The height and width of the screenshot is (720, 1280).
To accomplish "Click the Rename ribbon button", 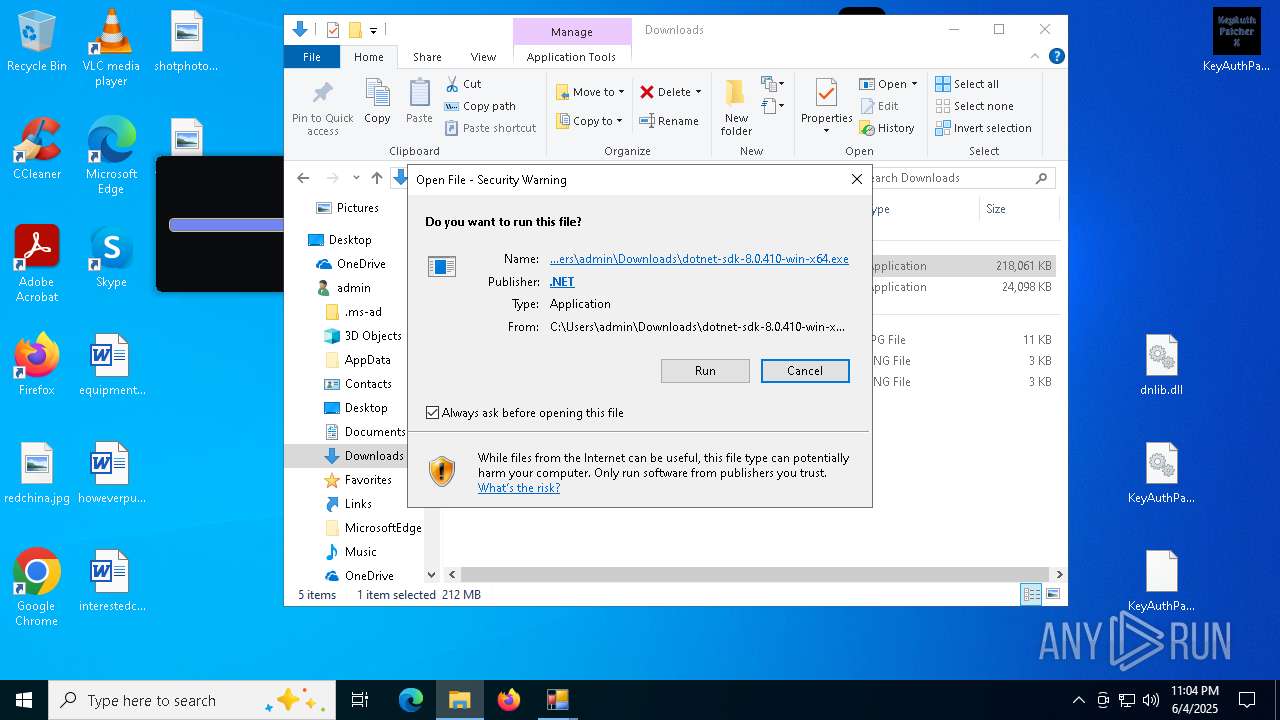I will 670,121.
